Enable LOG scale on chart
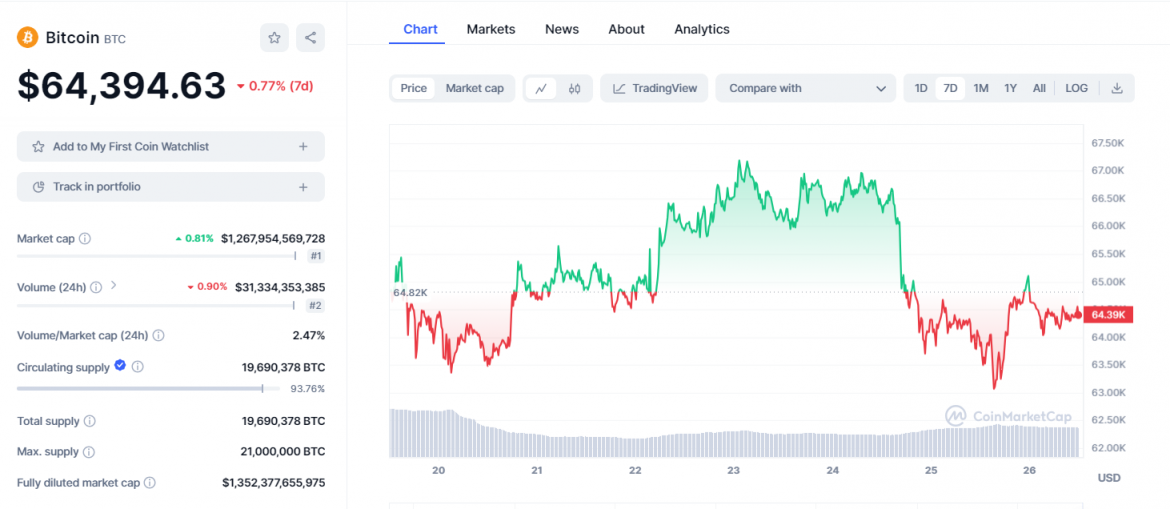The width and height of the screenshot is (1170, 509). 1076,88
